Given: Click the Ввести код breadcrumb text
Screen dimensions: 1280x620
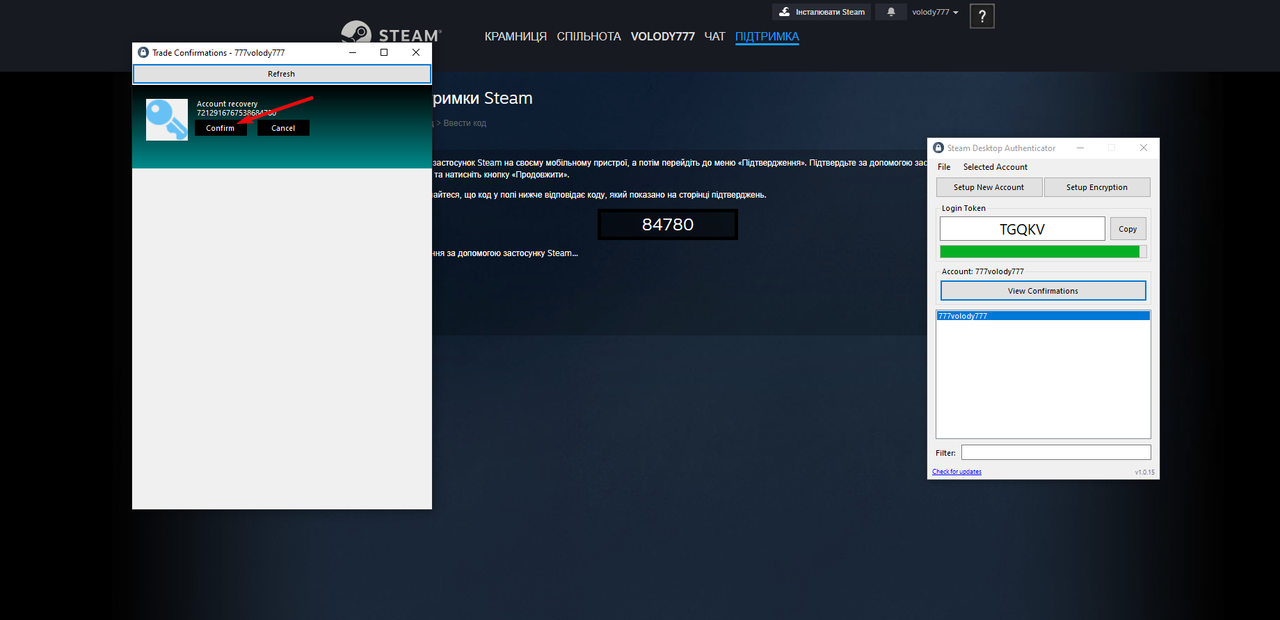Looking at the screenshot, I should pos(465,123).
